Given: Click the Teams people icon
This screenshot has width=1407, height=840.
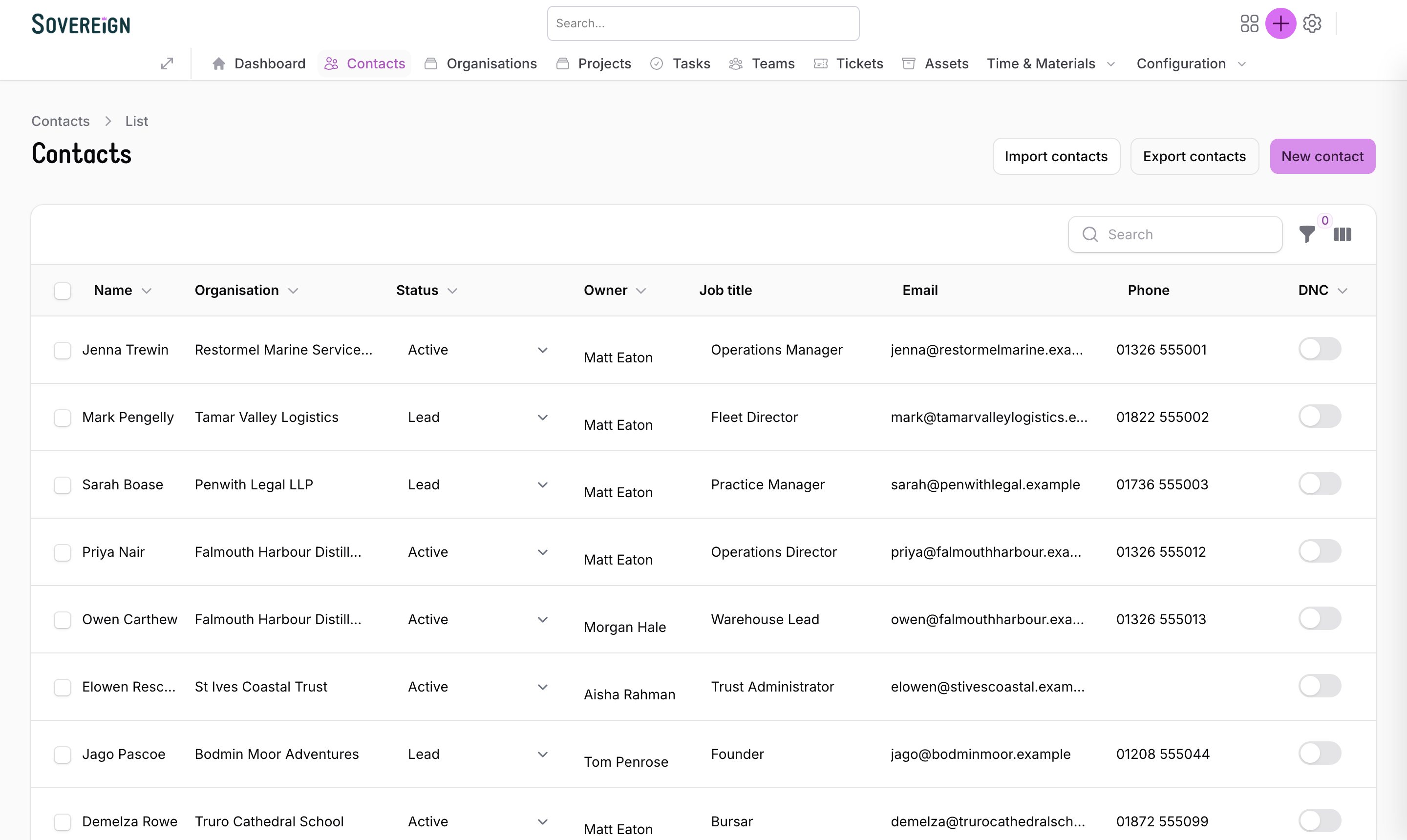Looking at the screenshot, I should click(735, 63).
